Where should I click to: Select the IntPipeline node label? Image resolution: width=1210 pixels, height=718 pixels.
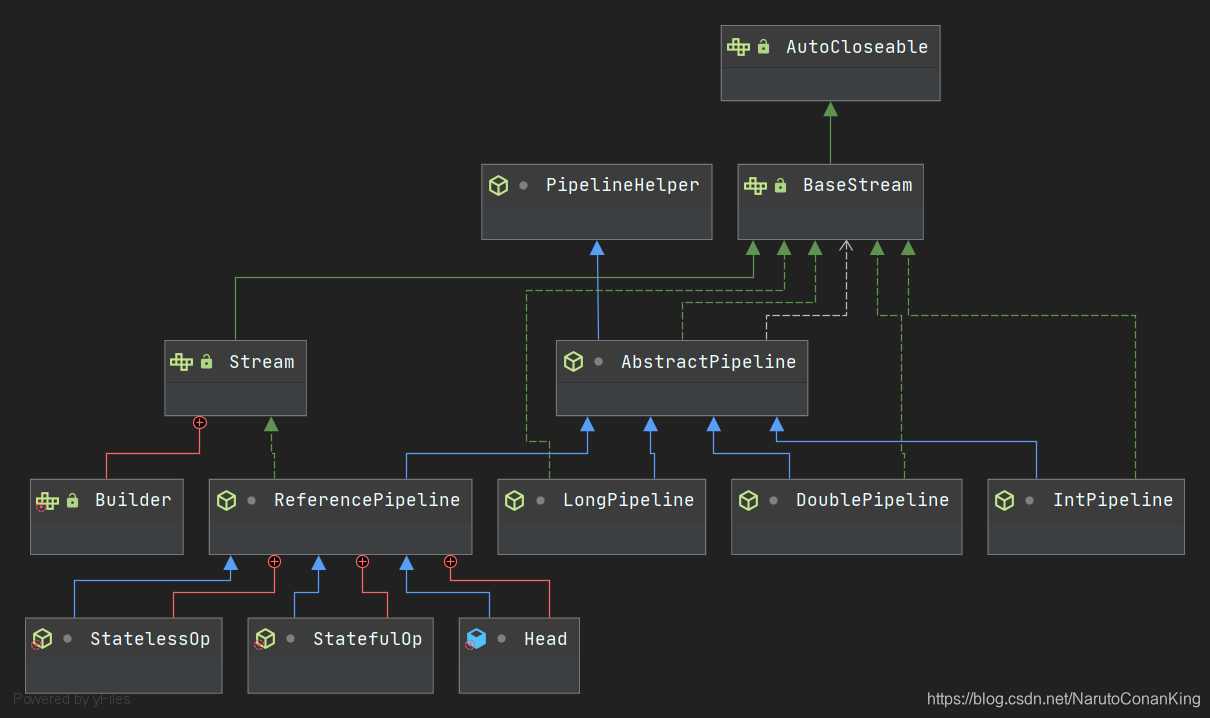[x=1113, y=500]
